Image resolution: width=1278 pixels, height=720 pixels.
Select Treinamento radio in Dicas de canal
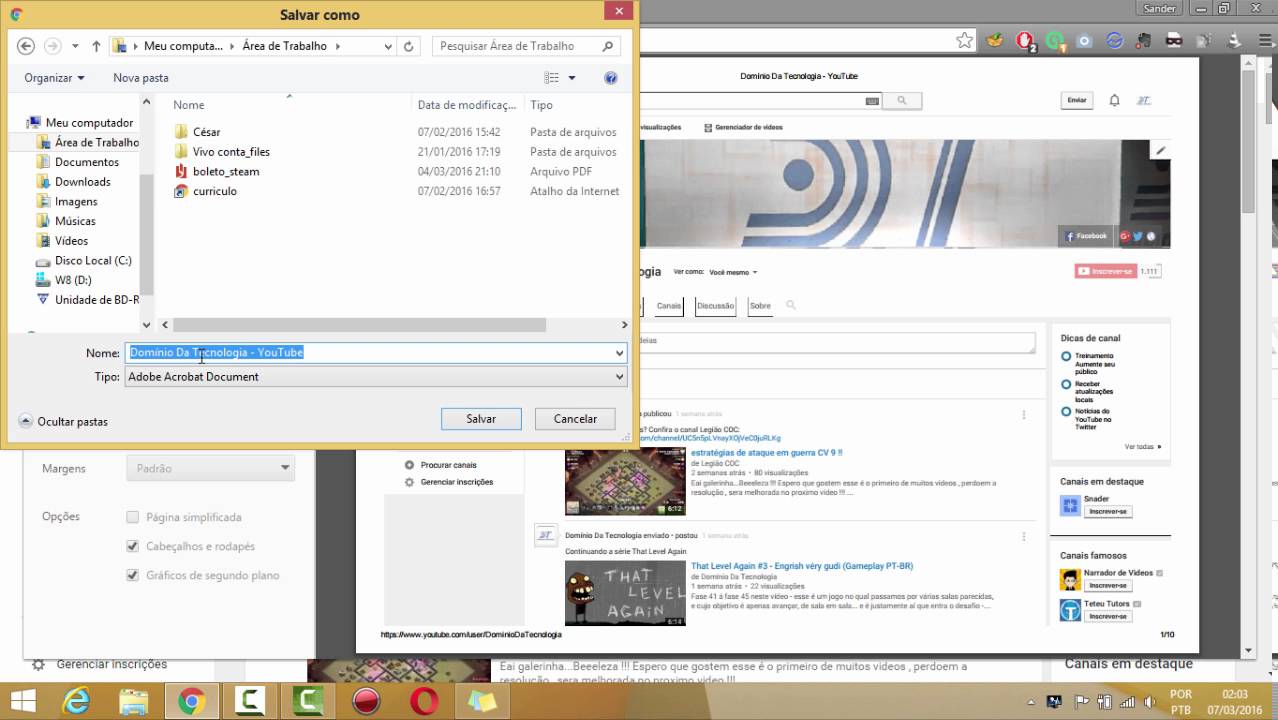point(1066,356)
